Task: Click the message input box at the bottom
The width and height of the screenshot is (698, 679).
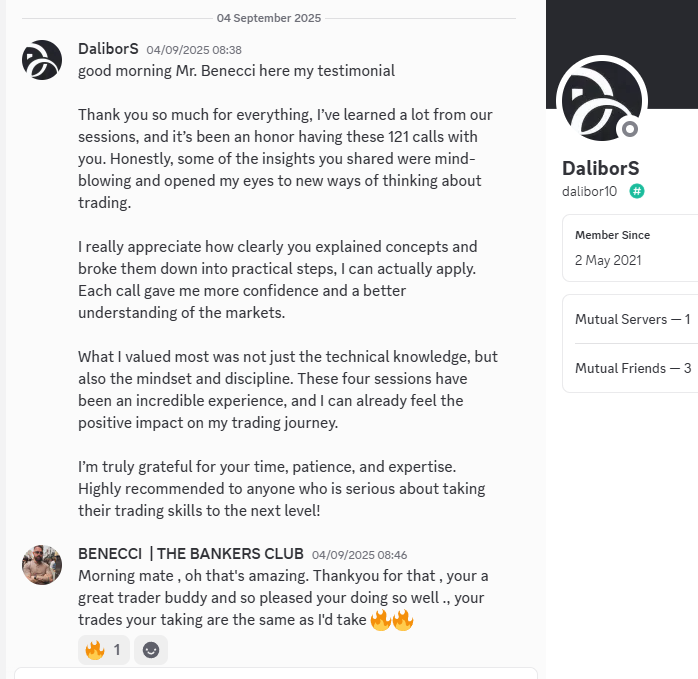Action: click(275, 673)
